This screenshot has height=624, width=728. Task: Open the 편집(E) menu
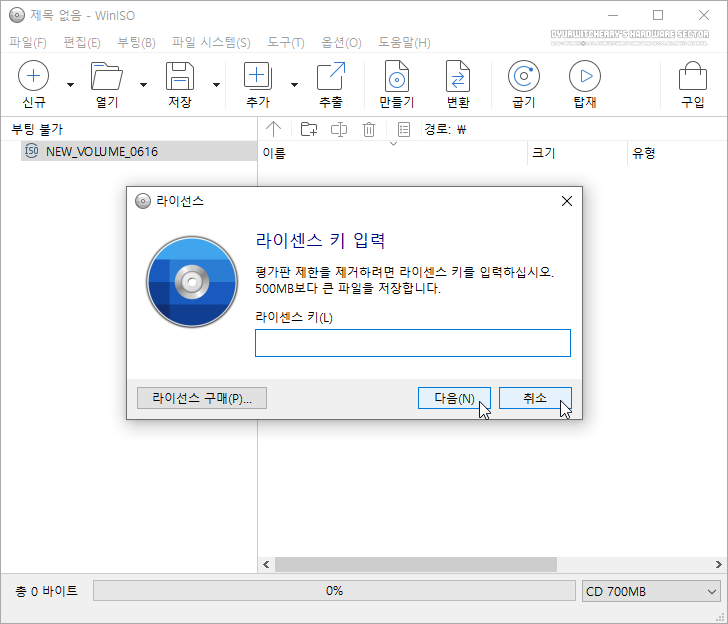(82, 43)
